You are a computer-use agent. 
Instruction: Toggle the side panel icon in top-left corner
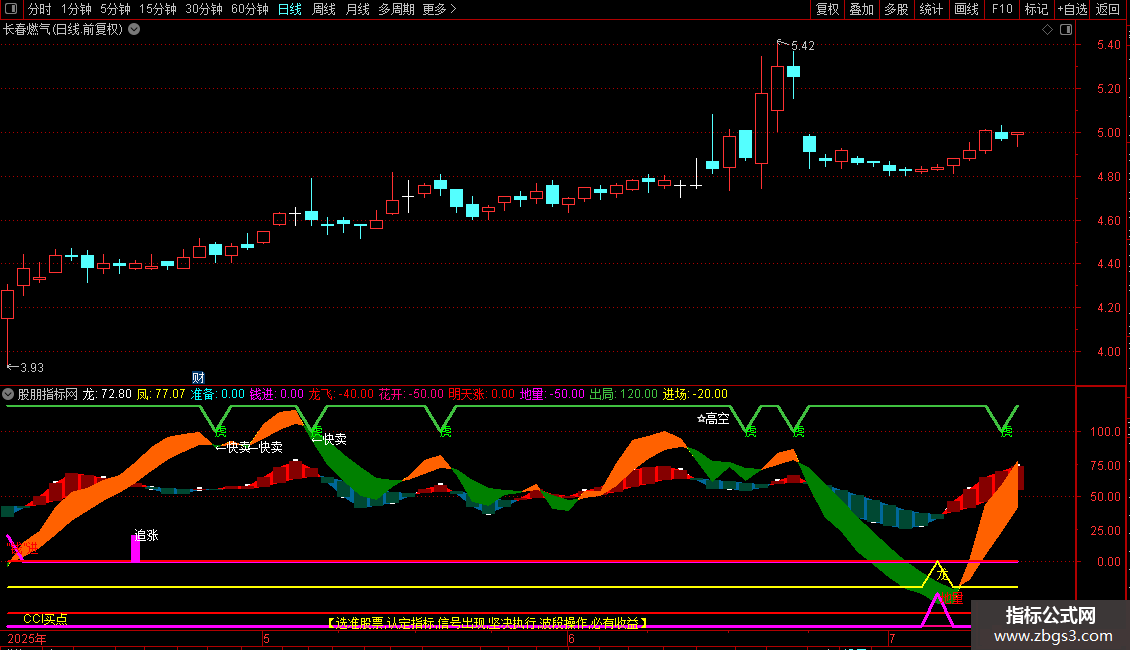11,9
